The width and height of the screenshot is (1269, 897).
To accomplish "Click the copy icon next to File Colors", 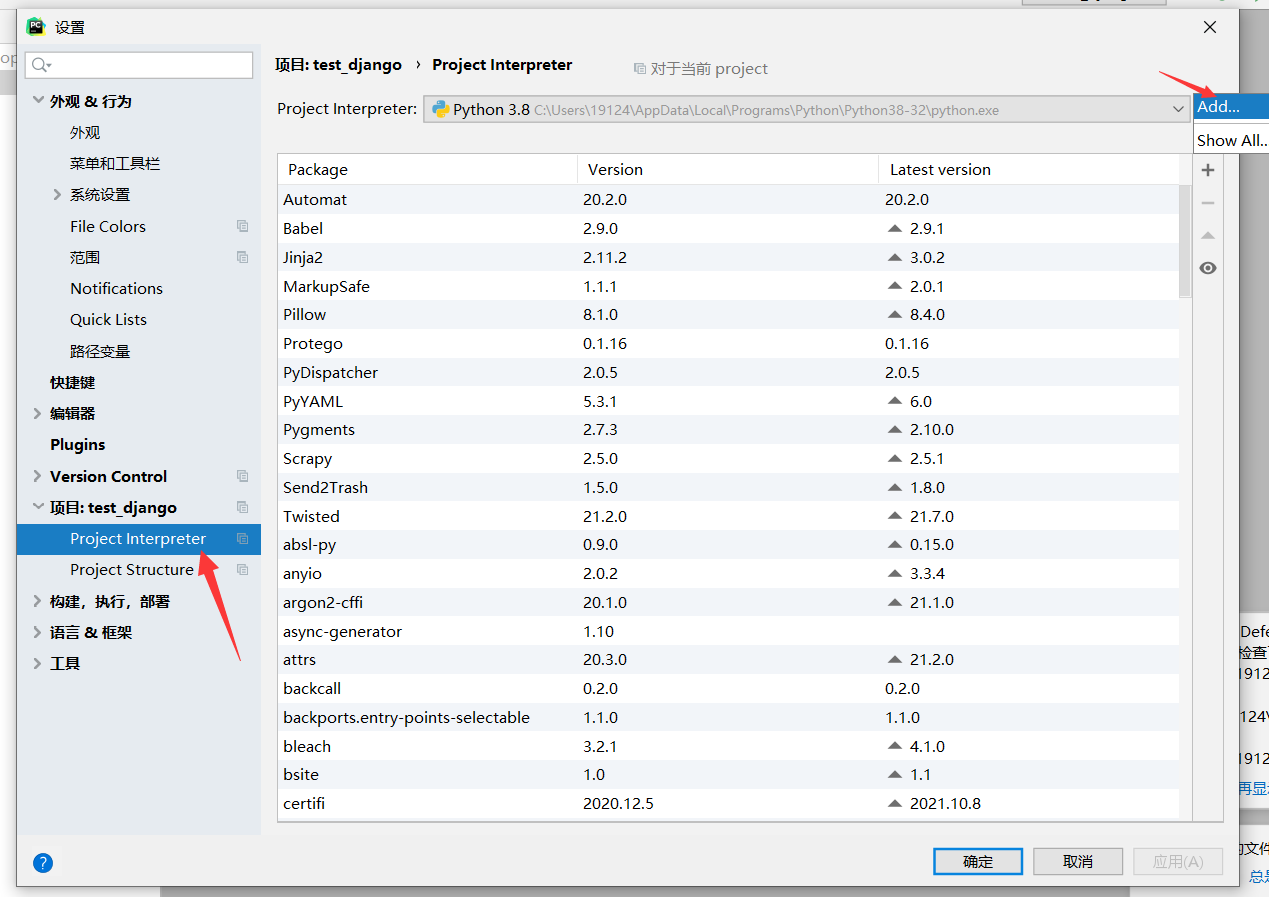I will (242, 226).
